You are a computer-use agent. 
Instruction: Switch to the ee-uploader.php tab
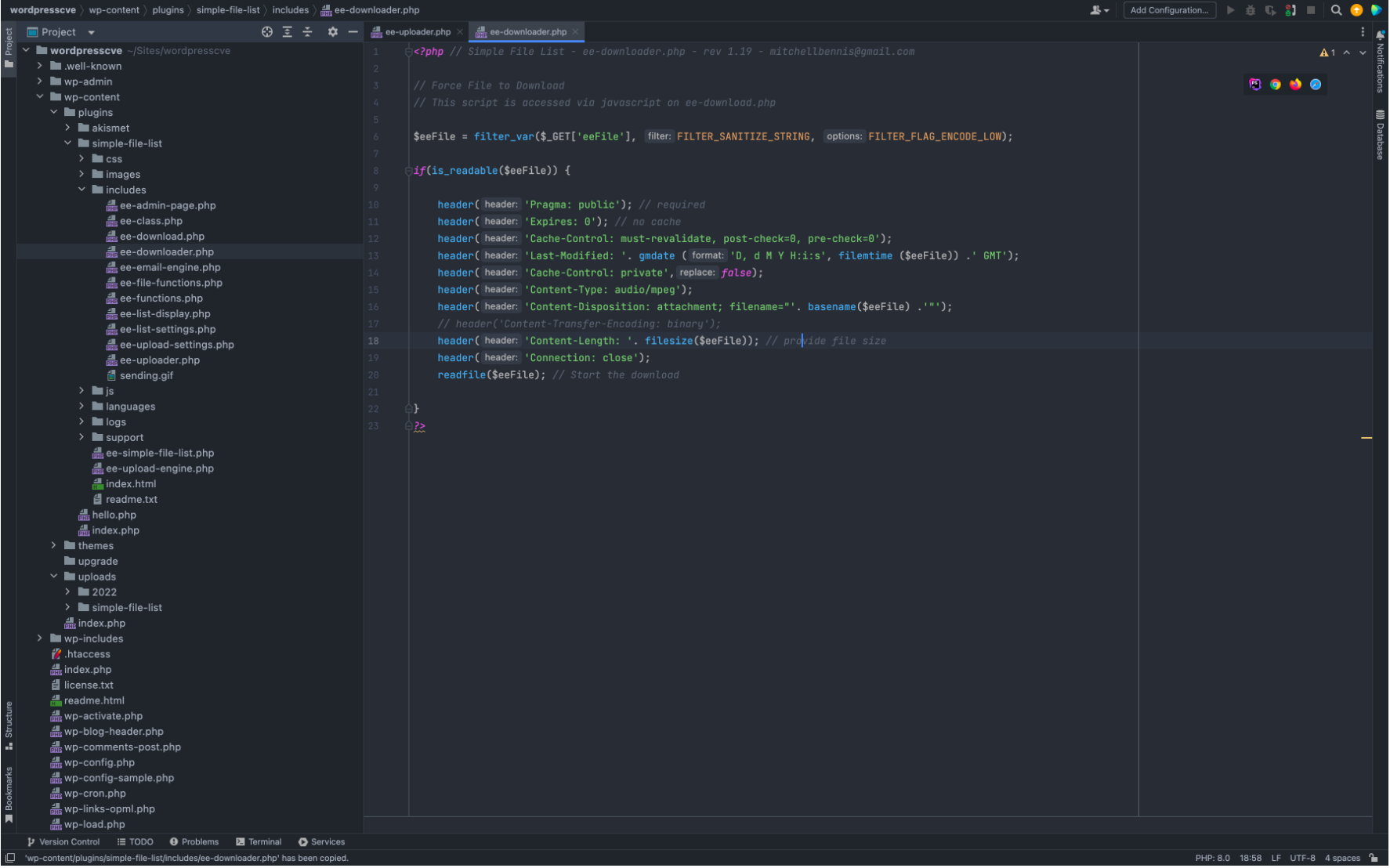click(x=417, y=32)
